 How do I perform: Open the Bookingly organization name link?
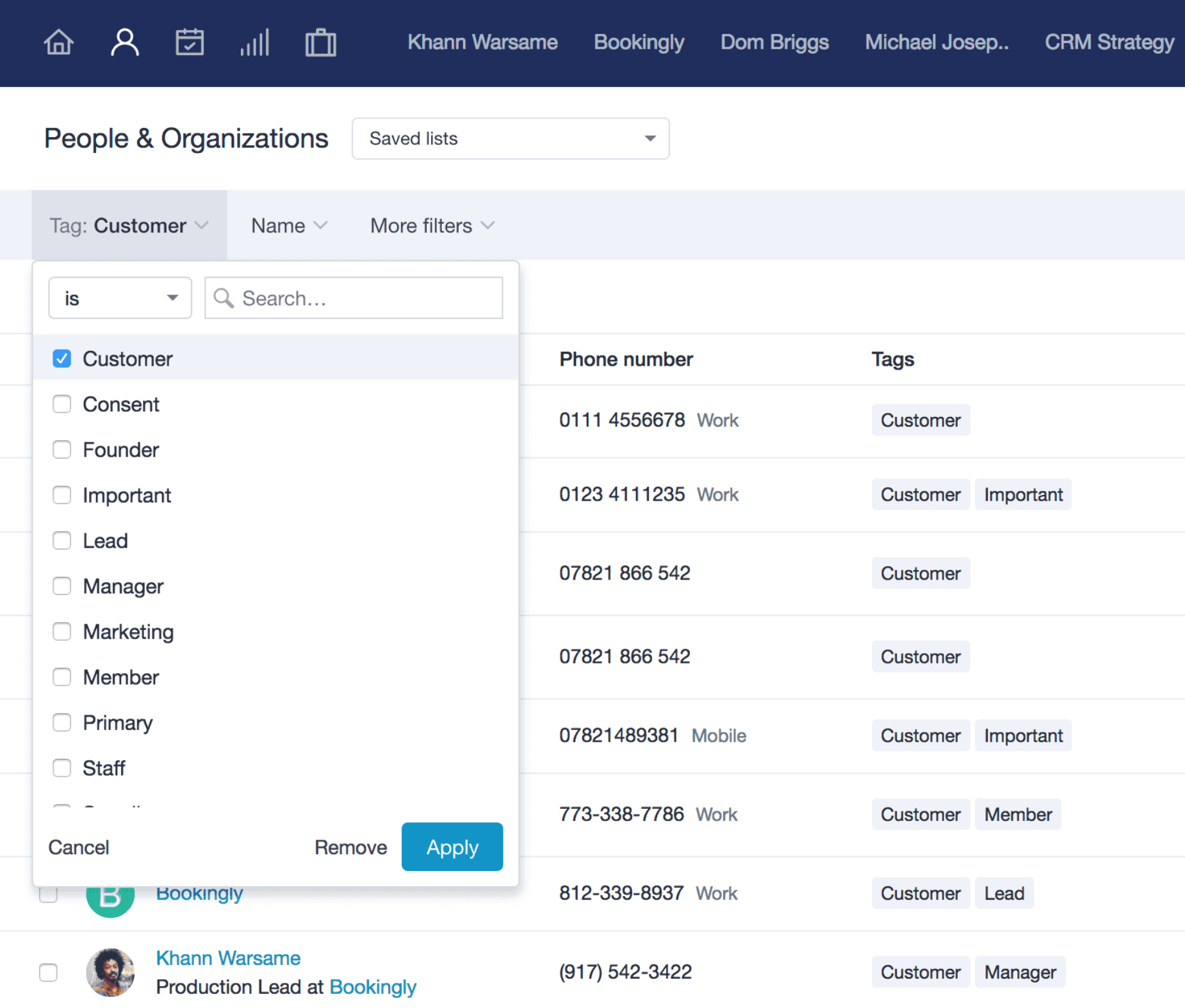[199, 894]
